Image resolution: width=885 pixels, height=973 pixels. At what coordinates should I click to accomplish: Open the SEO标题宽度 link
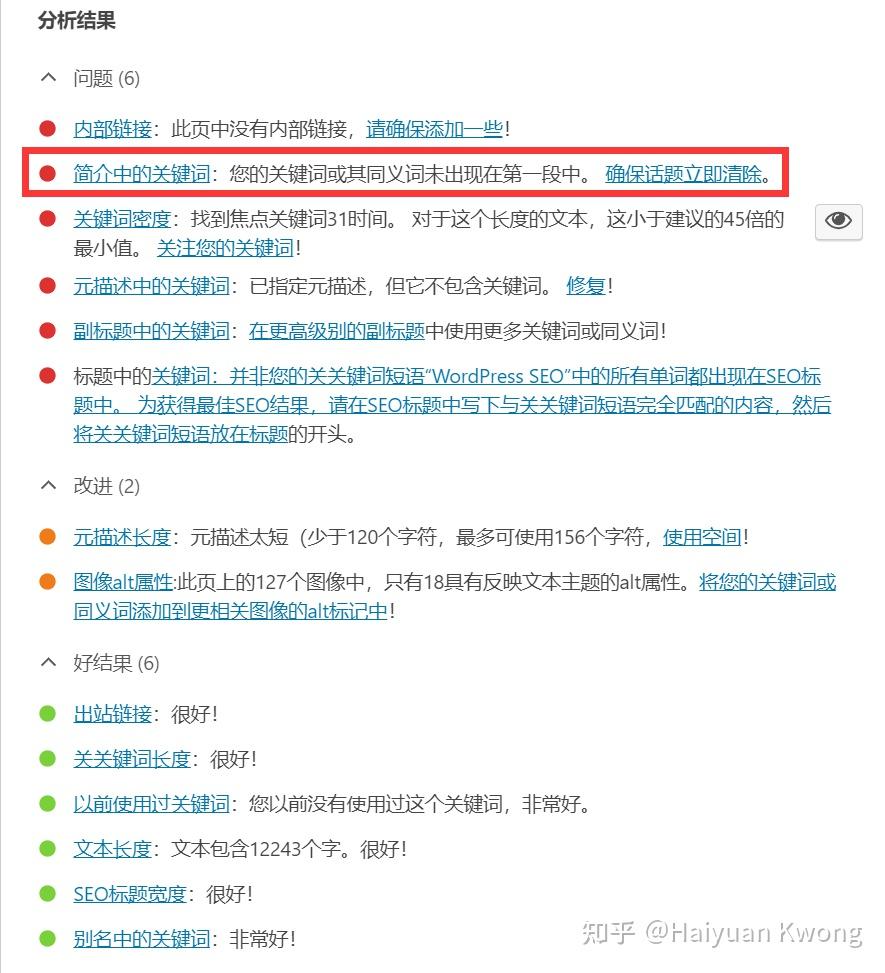[x=130, y=894]
